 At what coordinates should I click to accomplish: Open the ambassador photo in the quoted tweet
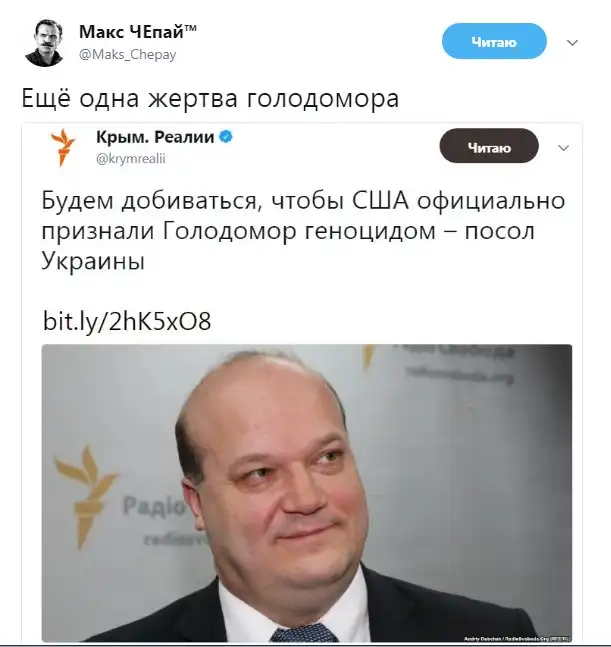pyautogui.click(x=307, y=493)
